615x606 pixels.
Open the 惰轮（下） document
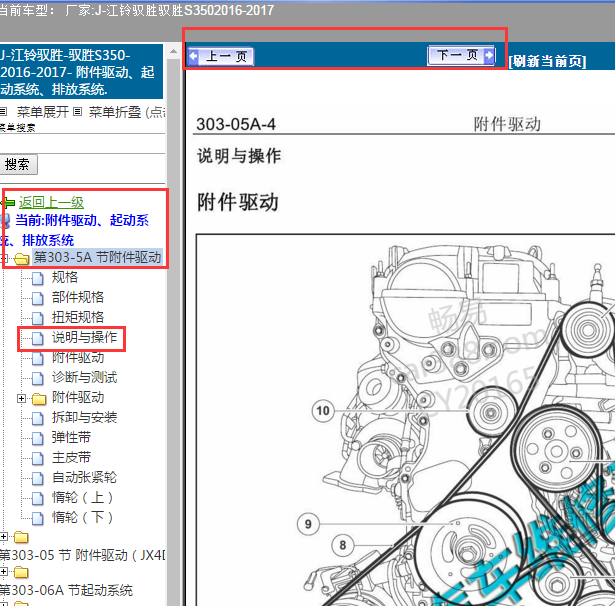point(83,517)
